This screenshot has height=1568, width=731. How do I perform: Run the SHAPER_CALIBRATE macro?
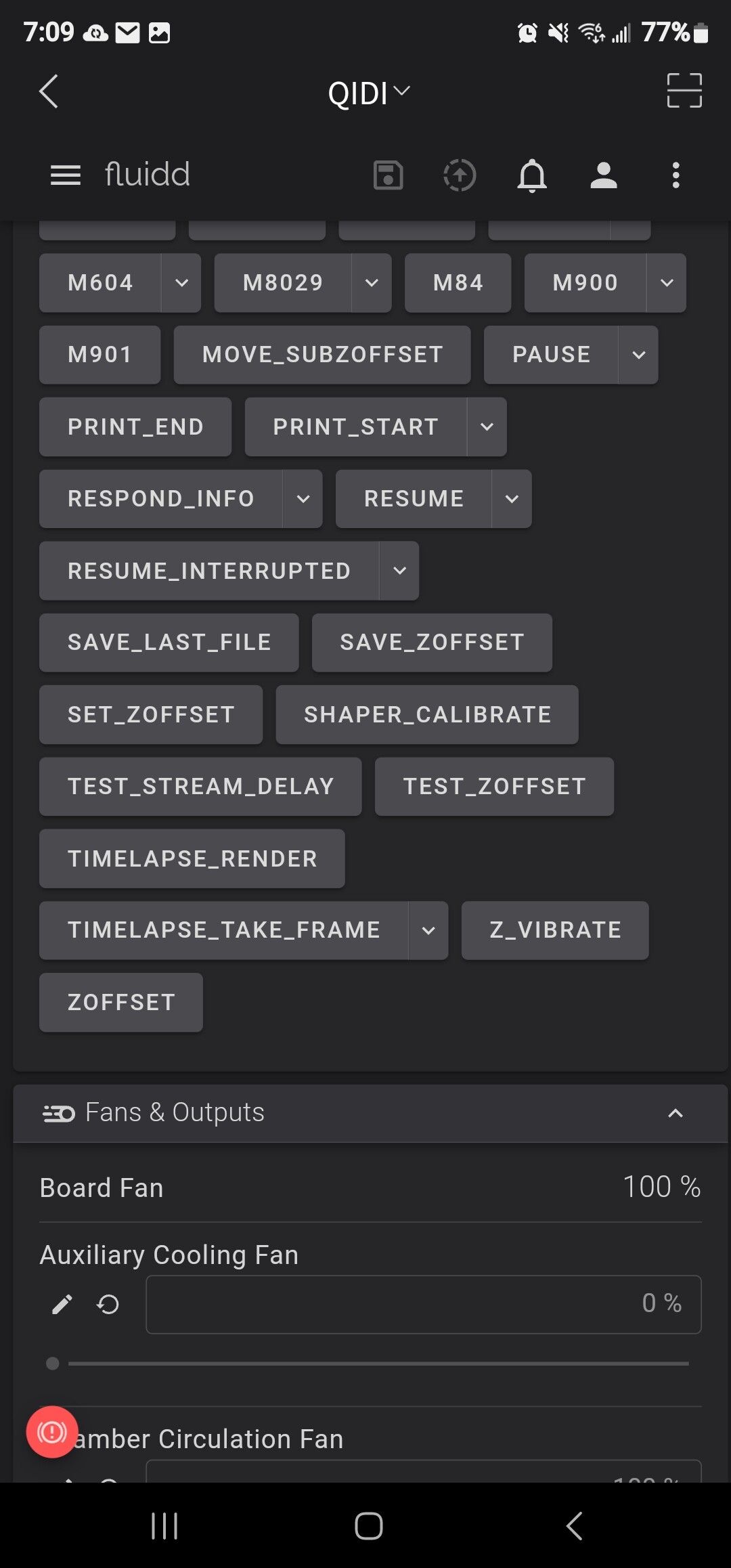[427, 715]
